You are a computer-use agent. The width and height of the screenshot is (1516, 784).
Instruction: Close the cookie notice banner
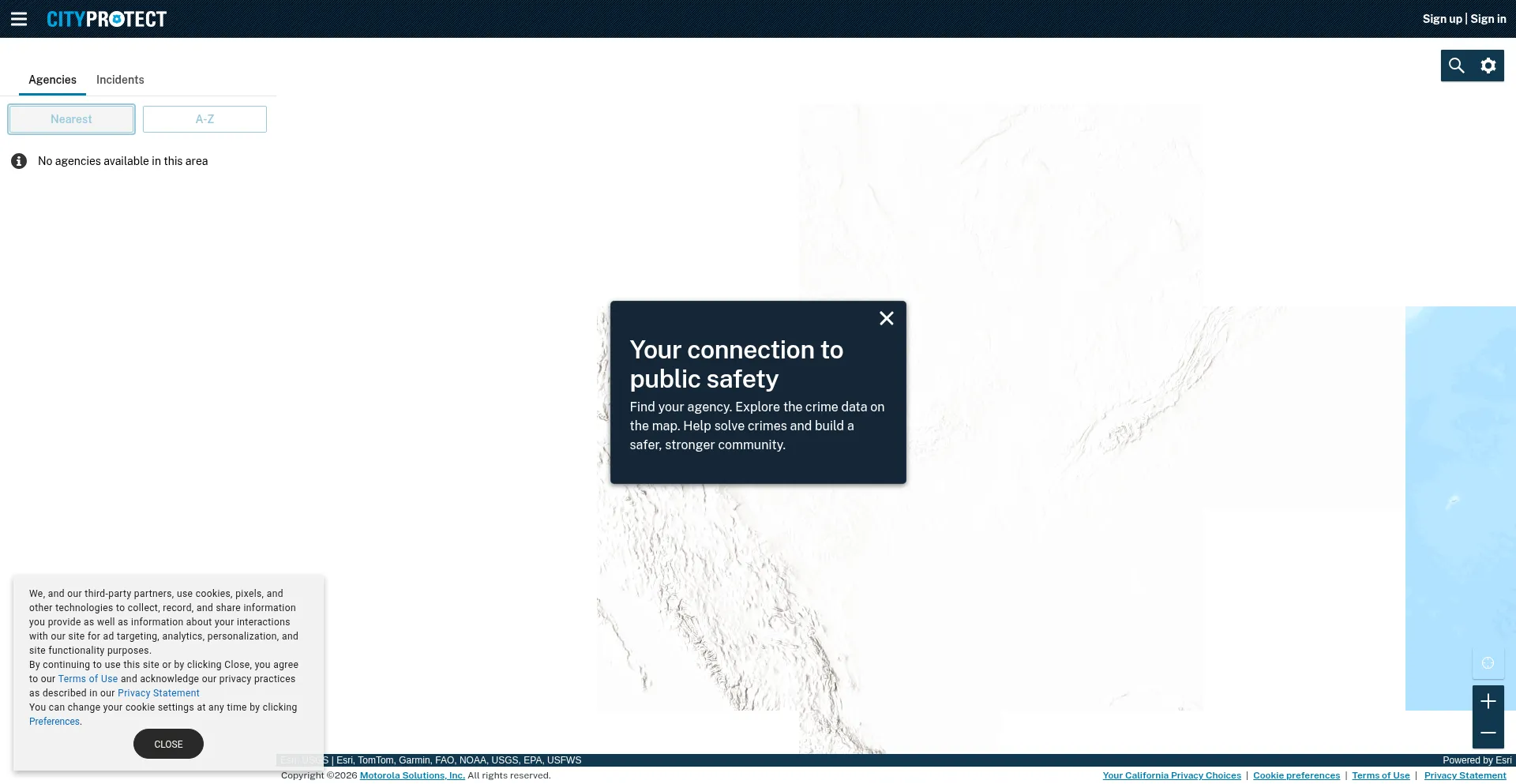click(168, 744)
